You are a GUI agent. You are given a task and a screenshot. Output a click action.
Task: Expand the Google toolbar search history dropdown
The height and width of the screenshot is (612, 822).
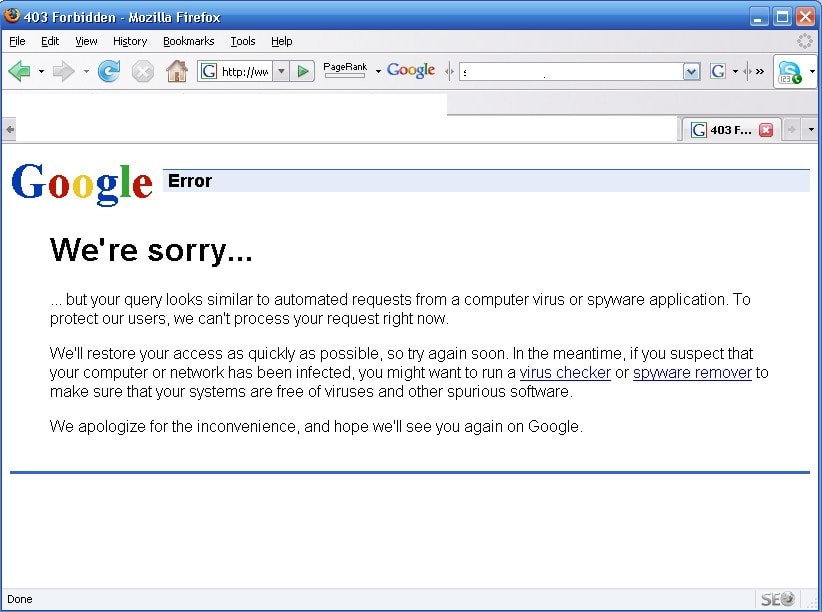tap(691, 71)
